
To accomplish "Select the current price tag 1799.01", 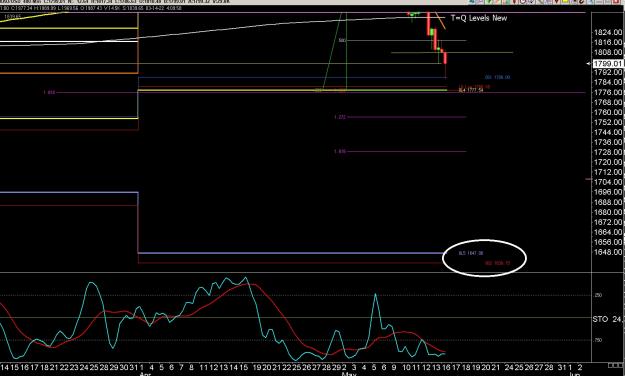I will click(x=608, y=64).
